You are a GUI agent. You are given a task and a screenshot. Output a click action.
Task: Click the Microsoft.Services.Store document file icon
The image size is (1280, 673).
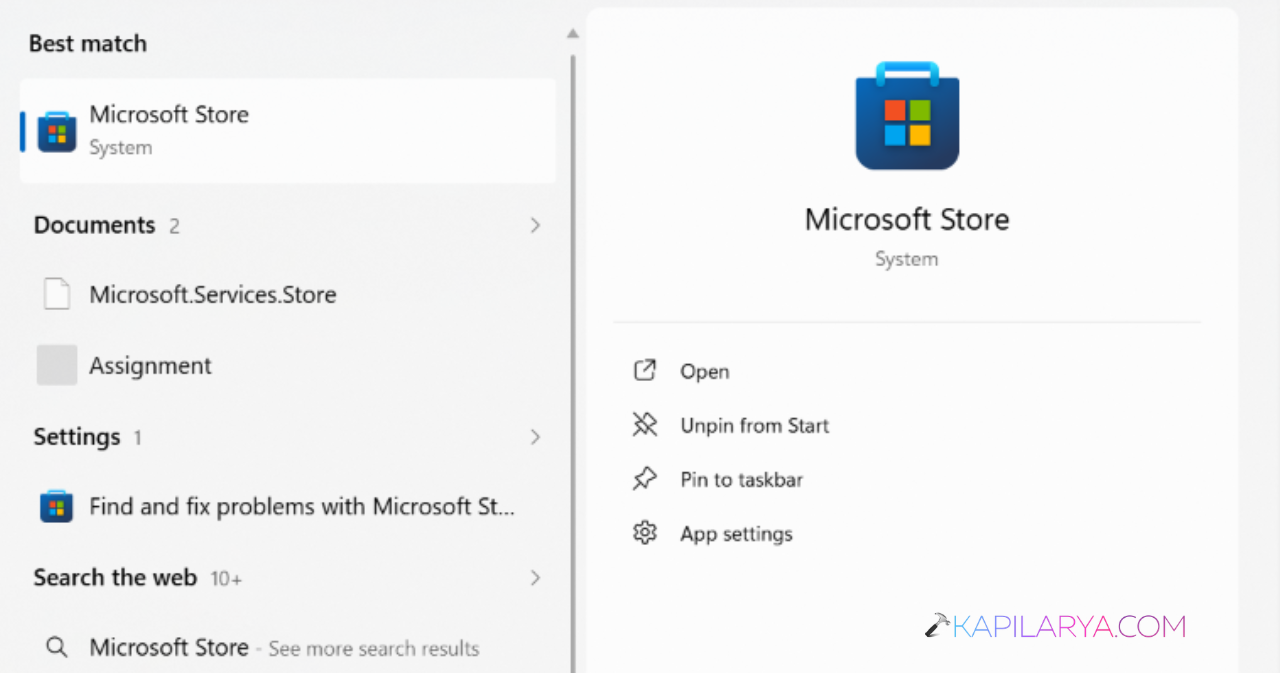pos(57,294)
